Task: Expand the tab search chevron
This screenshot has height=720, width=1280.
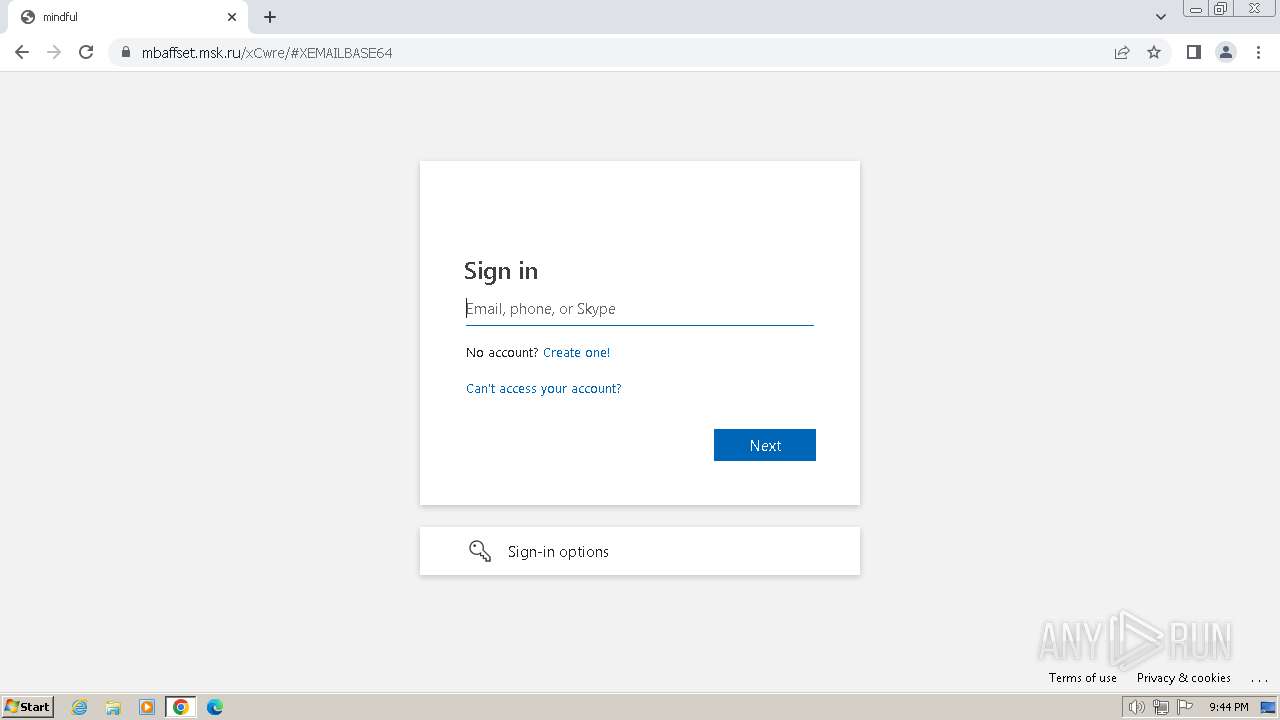Action: [x=1161, y=17]
